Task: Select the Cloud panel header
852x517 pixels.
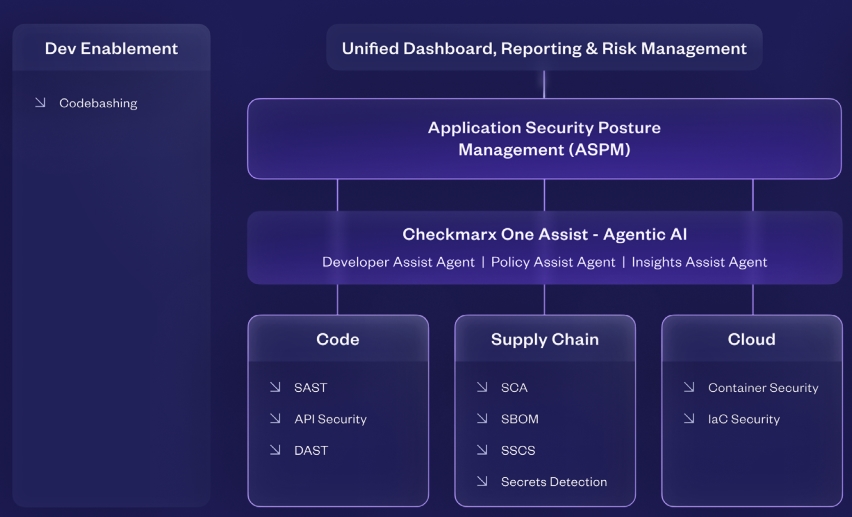Action: (x=752, y=339)
